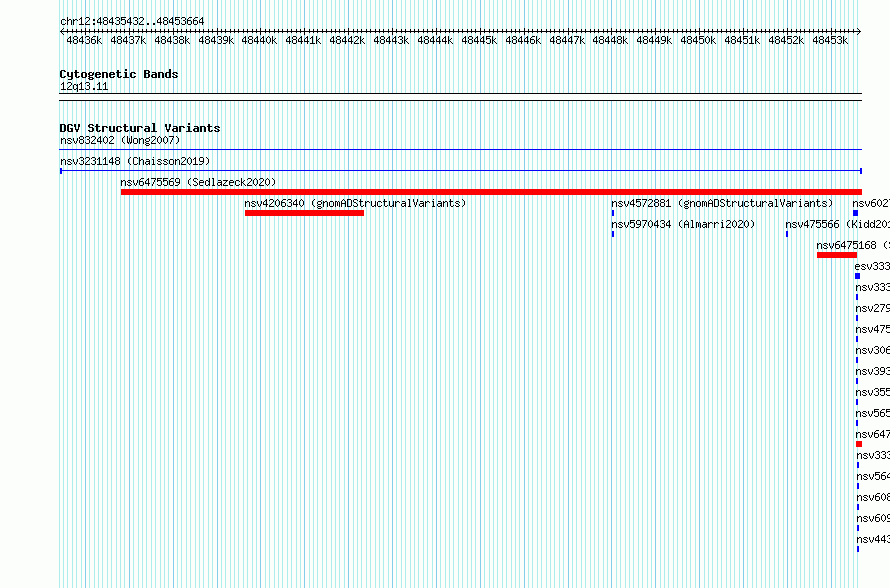Click the nsv832402 (Wong2007) variant label
890x588 pixels.
click(x=120, y=140)
